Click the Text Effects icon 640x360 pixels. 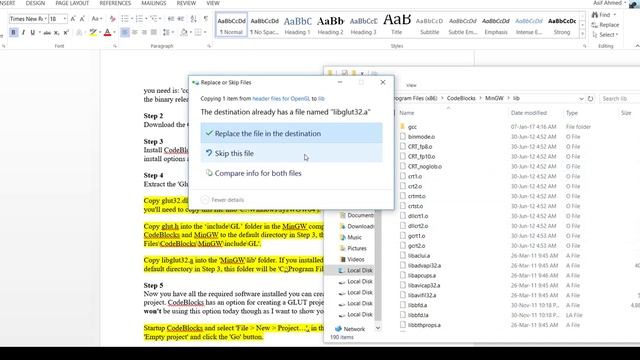click(x=79, y=32)
